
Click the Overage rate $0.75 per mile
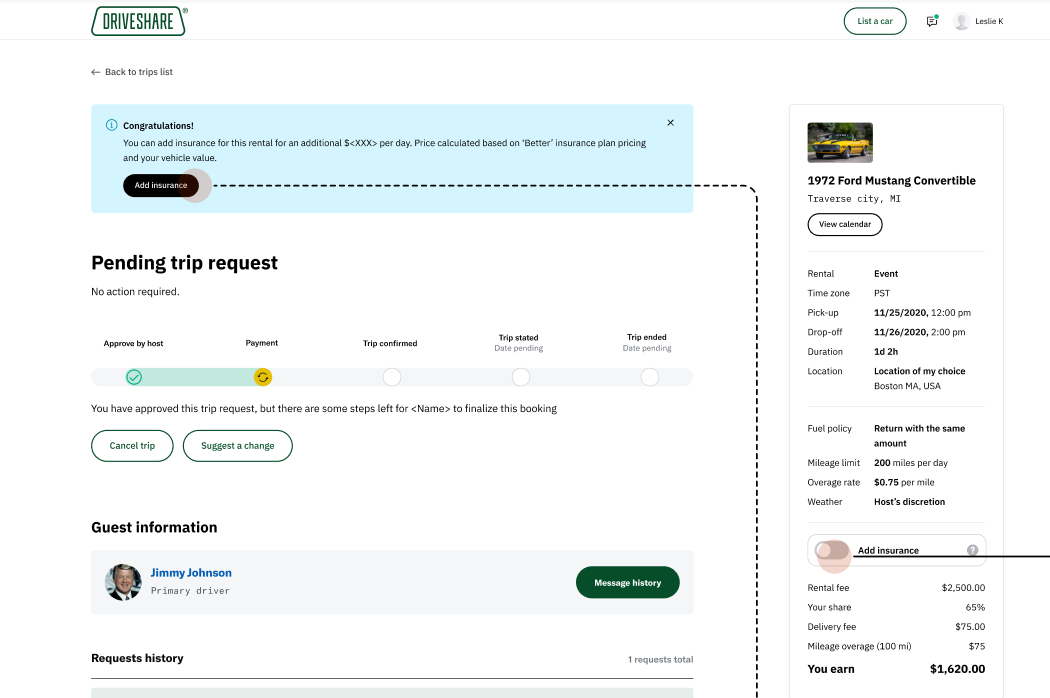pyautogui.click(x=904, y=482)
